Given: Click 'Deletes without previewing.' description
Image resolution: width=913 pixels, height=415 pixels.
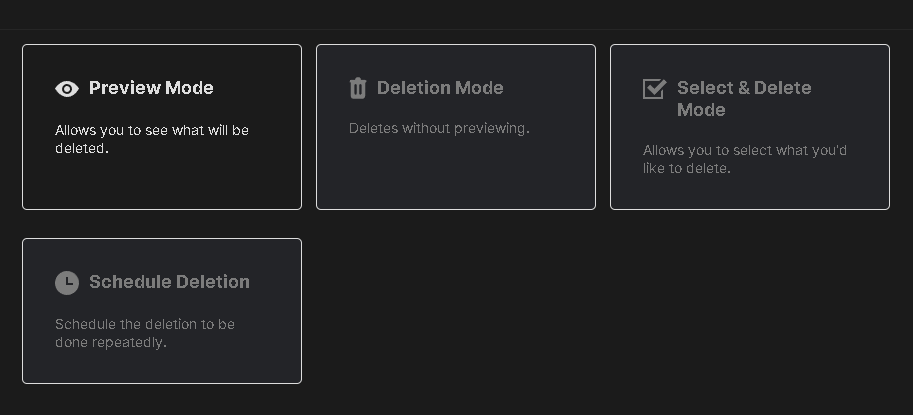Looking at the screenshot, I should click(x=439, y=129).
